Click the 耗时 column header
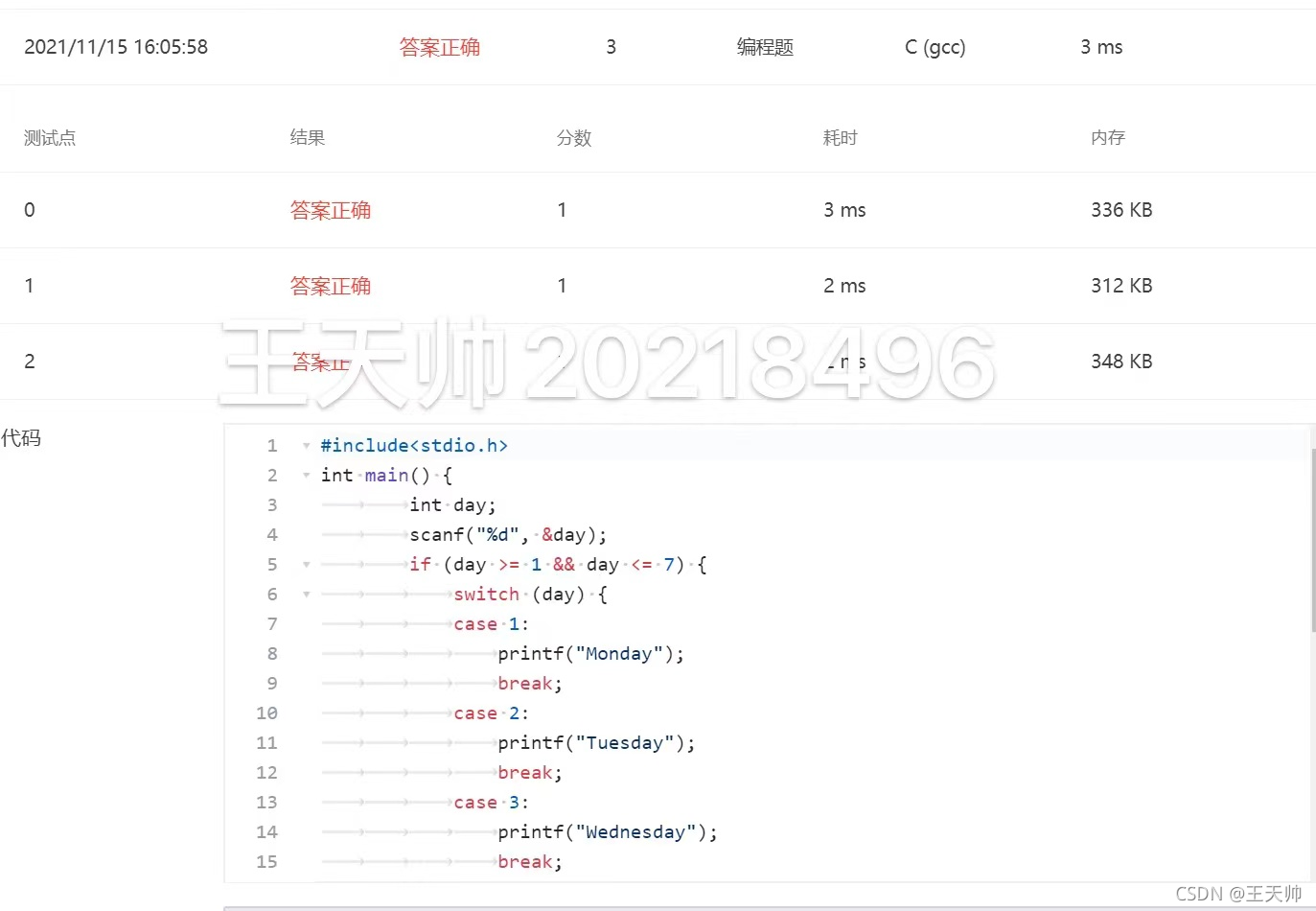Viewport: 1316px width, 911px height. [841, 138]
